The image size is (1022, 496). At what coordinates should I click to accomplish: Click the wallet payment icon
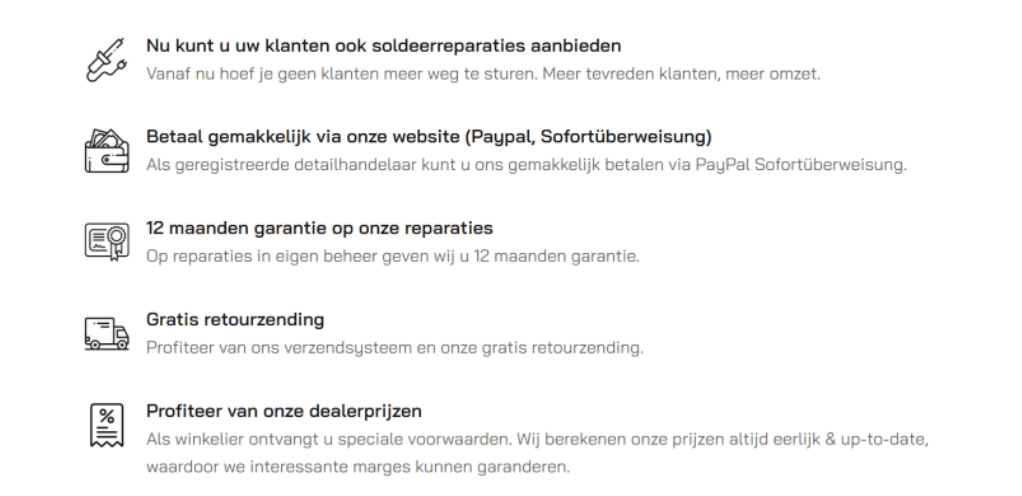[100, 150]
